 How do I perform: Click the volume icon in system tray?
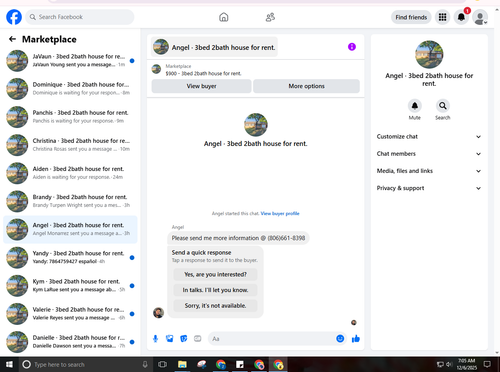point(449,364)
